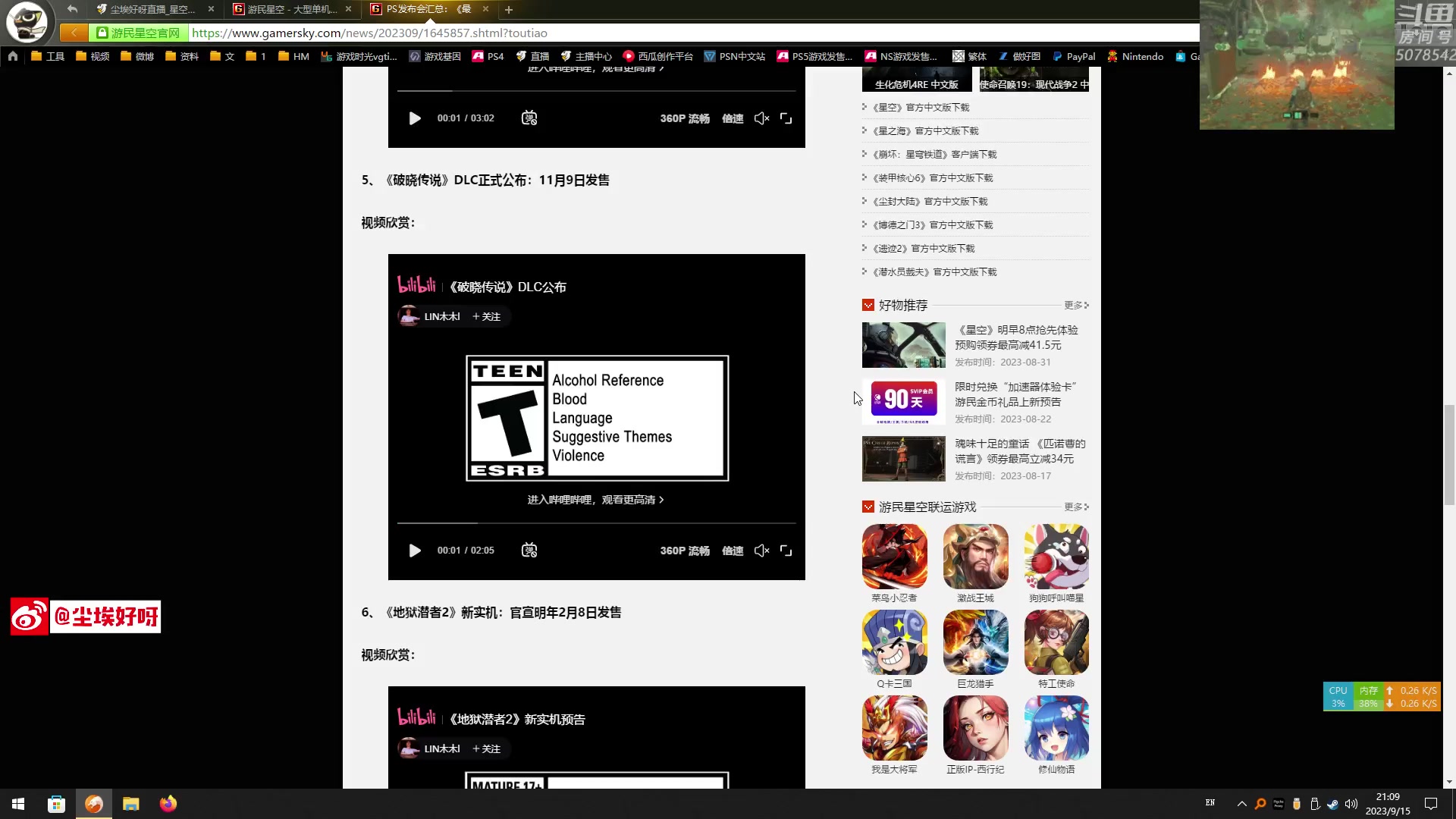Expand 更多 next to 游民星空联运游戏
Viewport: 1456px width, 819px height.
point(1076,507)
